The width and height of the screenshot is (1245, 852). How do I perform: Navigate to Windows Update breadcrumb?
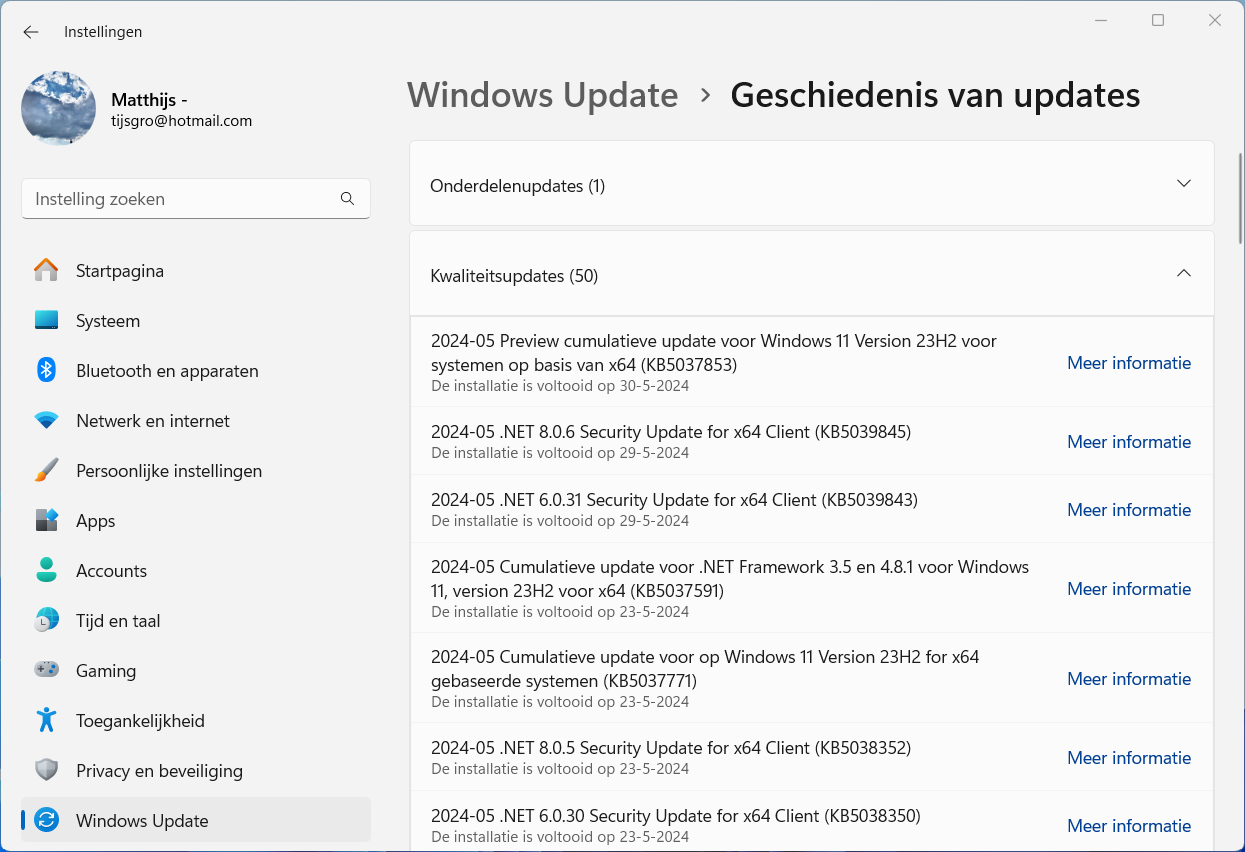(x=542, y=95)
